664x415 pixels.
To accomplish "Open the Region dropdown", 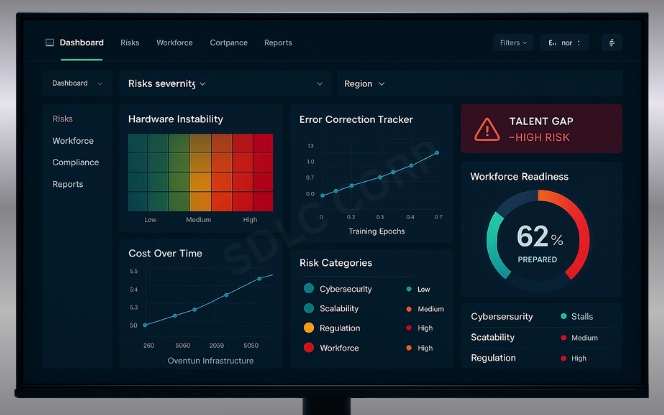I will click(x=364, y=84).
